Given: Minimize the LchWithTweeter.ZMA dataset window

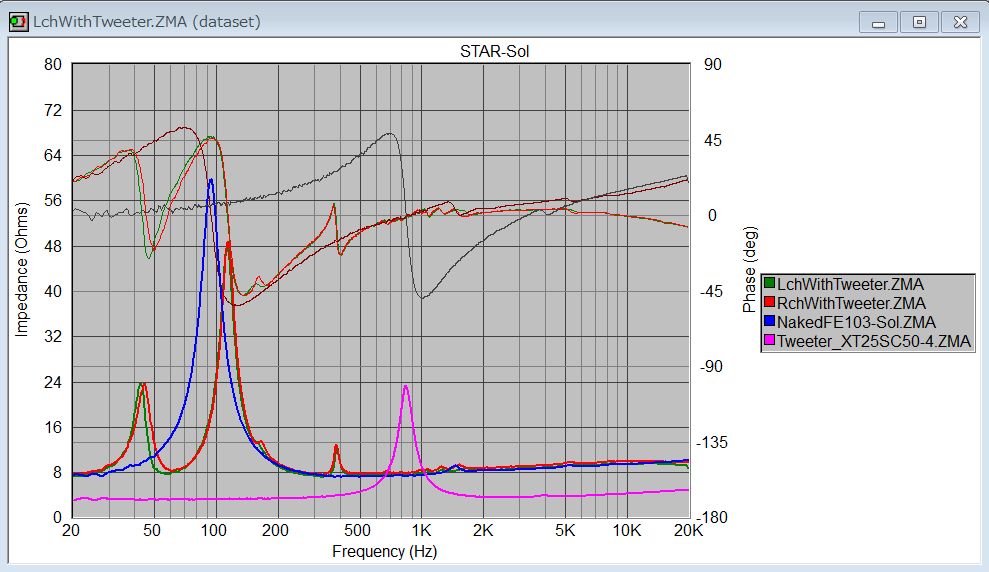Looking at the screenshot, I should (x=877, y=21).
